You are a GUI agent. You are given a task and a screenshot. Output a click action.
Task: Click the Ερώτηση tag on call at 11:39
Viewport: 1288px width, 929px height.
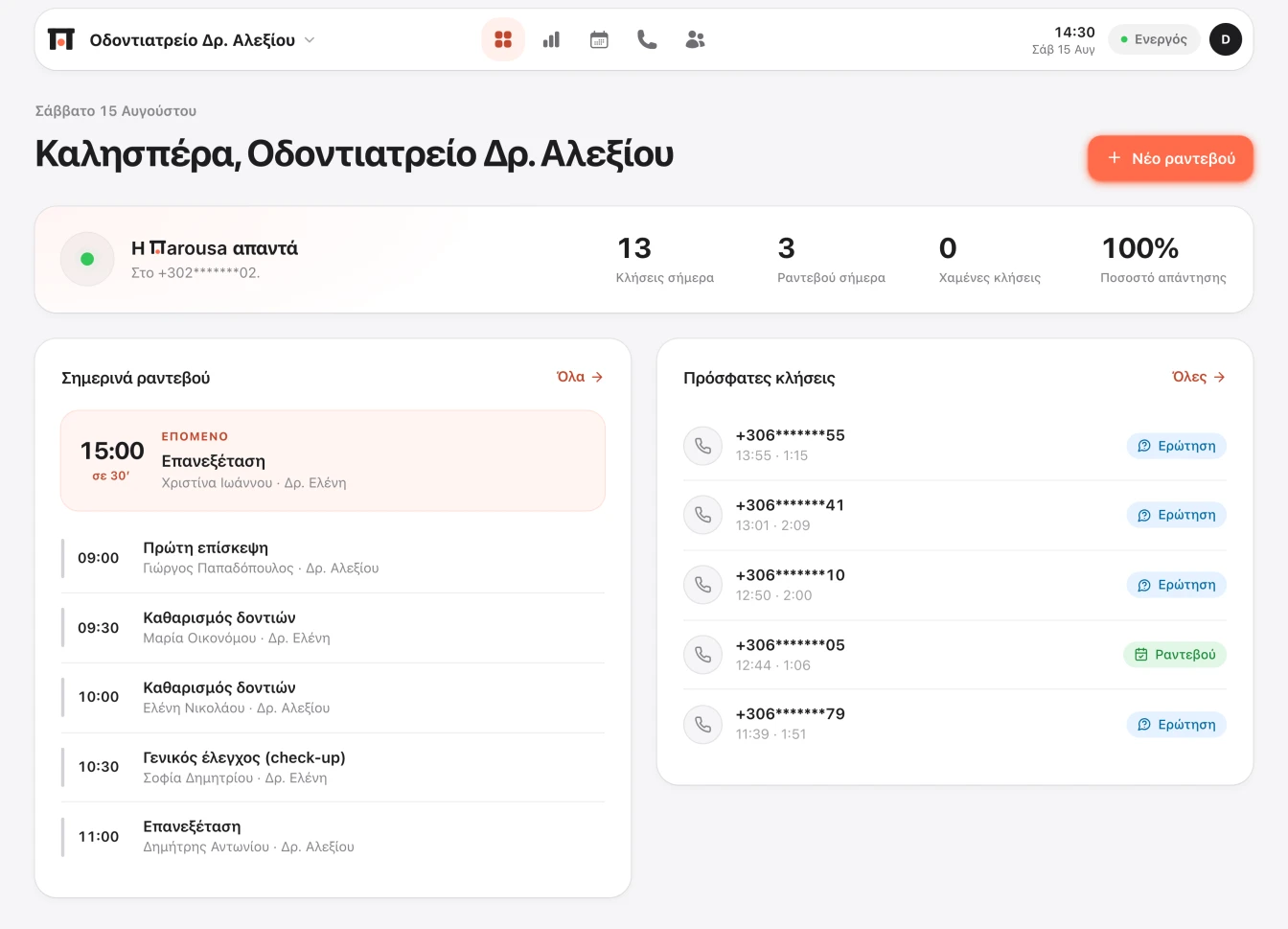(1177, 725)
